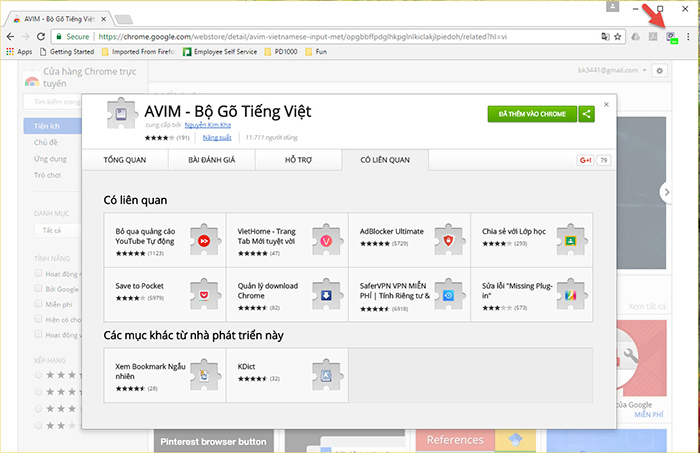Open the Employee Self Service bookmark
The width and height of the screenshot is (700, 453).
point(220,52)
